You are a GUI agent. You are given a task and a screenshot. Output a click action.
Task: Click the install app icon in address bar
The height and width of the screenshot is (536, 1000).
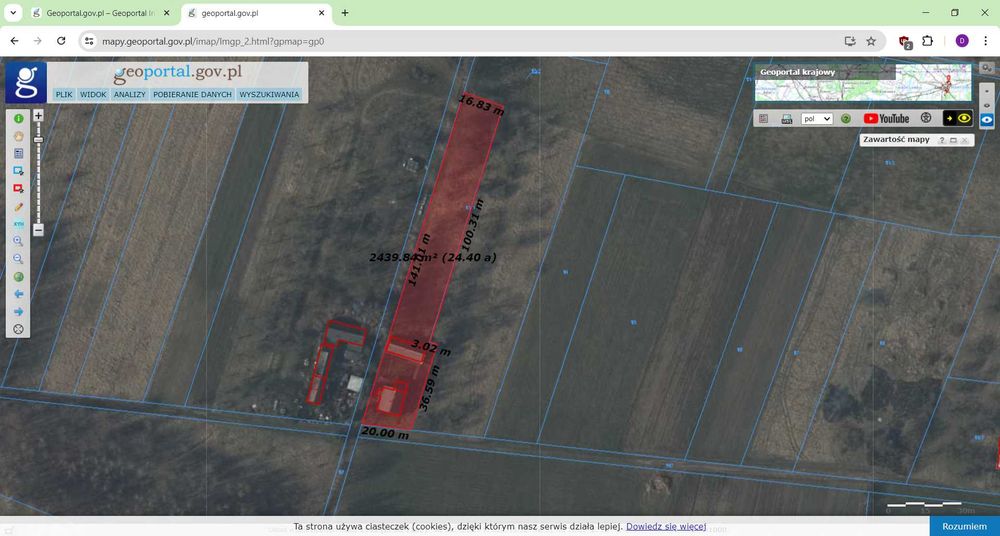pyautogui.click(x=849, y=41)
